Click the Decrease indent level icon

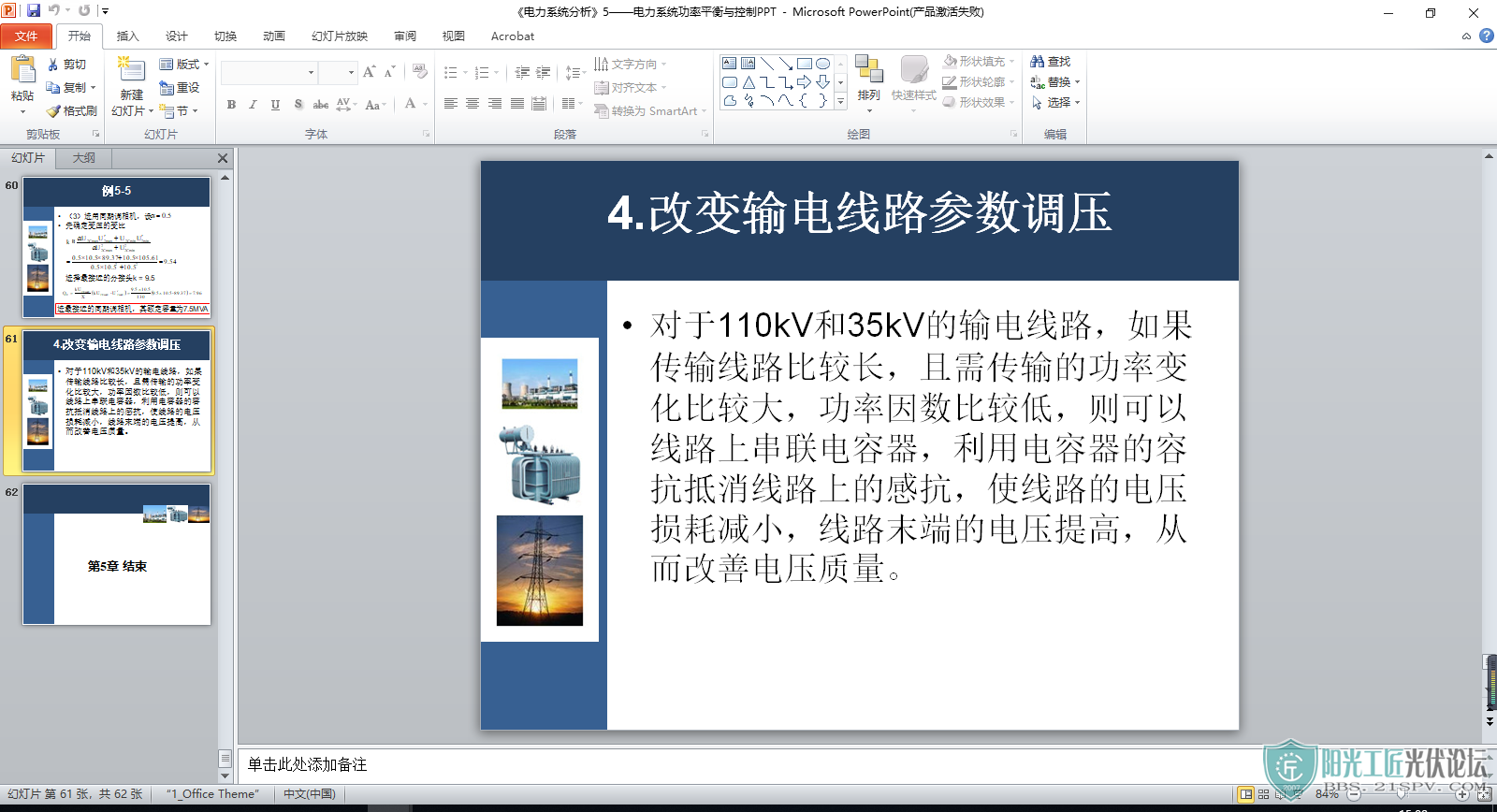click(x=522, y=72)
